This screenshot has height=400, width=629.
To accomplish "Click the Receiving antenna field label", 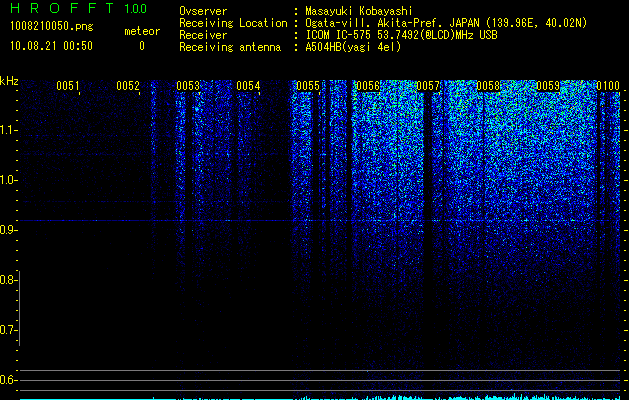I will click(x=230, y=47).
